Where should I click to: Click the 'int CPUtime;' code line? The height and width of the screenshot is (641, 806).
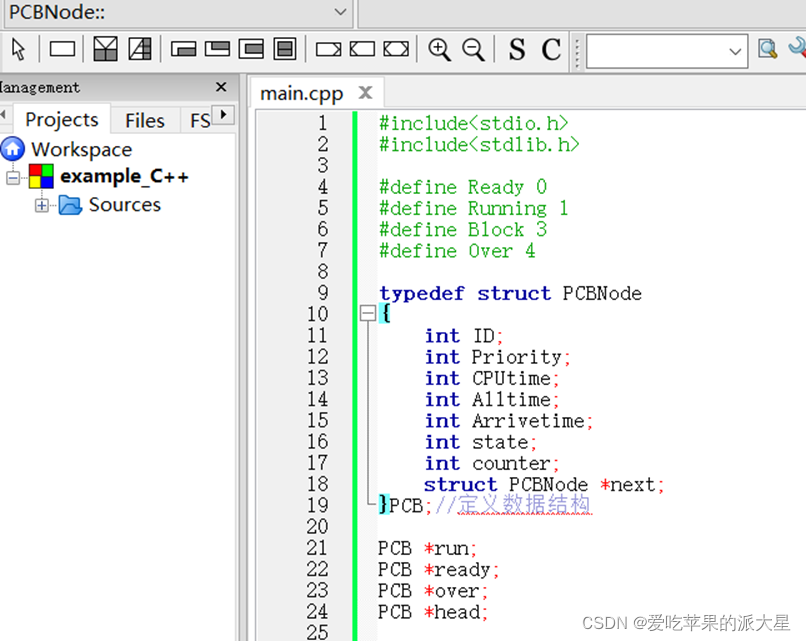point(492,378)
